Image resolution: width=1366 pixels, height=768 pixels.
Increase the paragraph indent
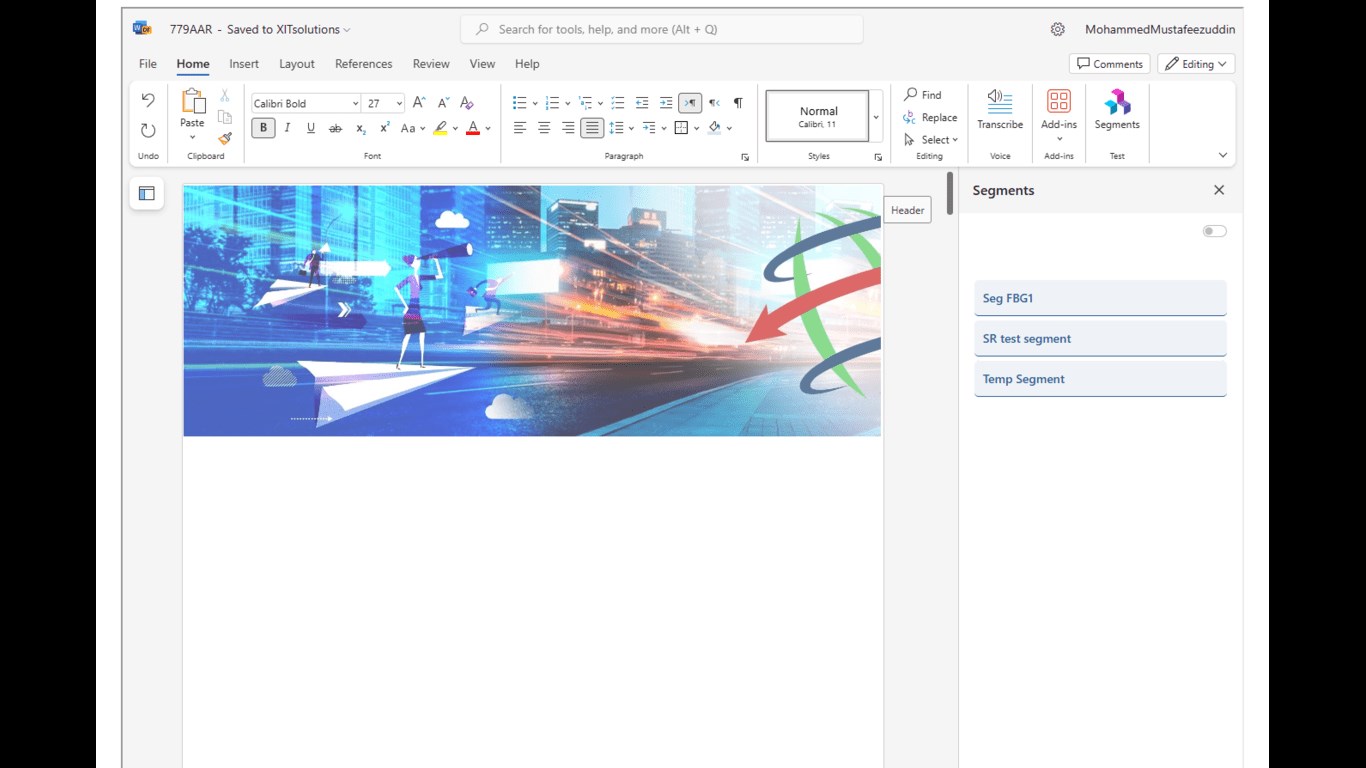pyautogui.click(x=666, y=103)
